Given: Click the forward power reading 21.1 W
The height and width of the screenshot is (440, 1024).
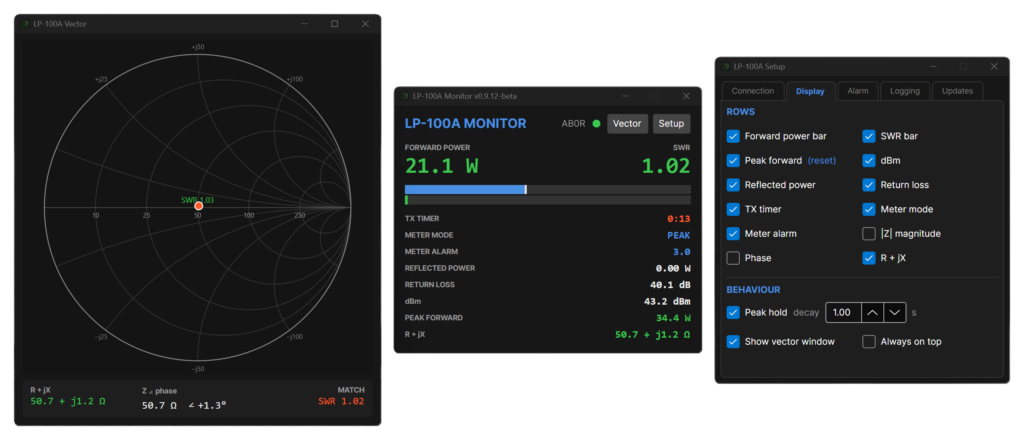Looking at the screenshot, I should tap(441, 166).
